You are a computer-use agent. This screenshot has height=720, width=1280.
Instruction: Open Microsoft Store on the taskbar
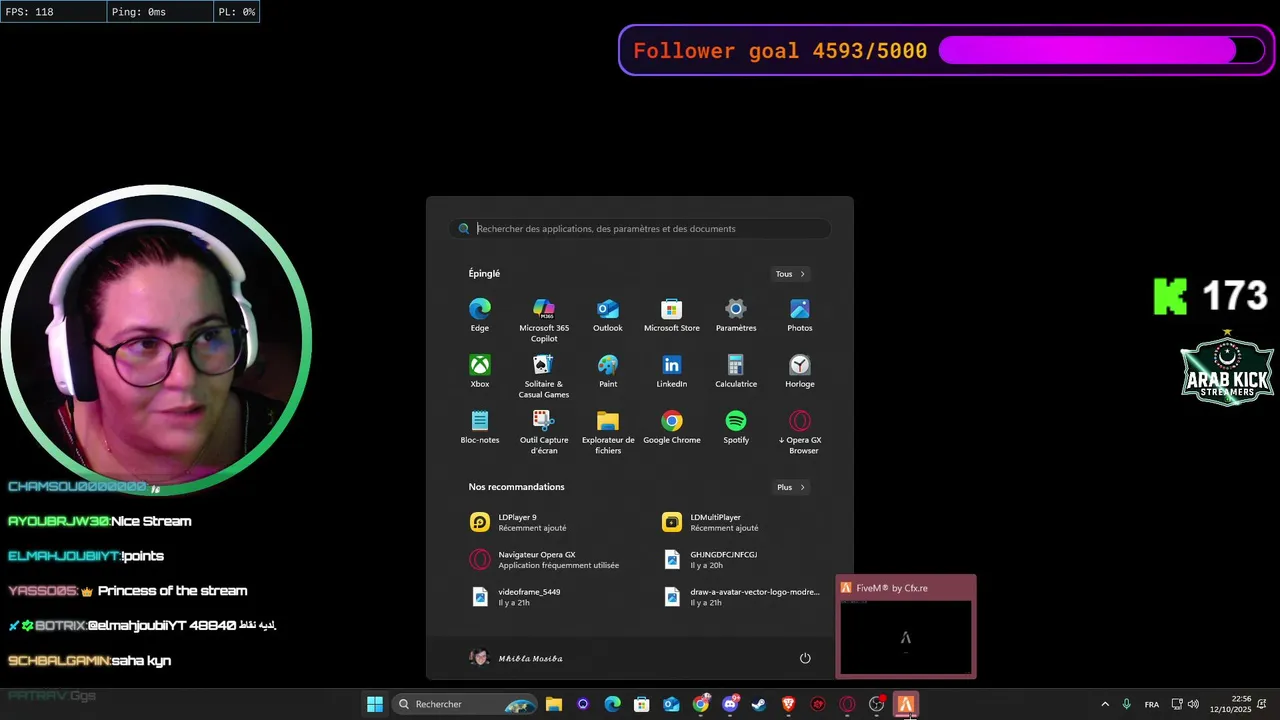click(642, 704)
